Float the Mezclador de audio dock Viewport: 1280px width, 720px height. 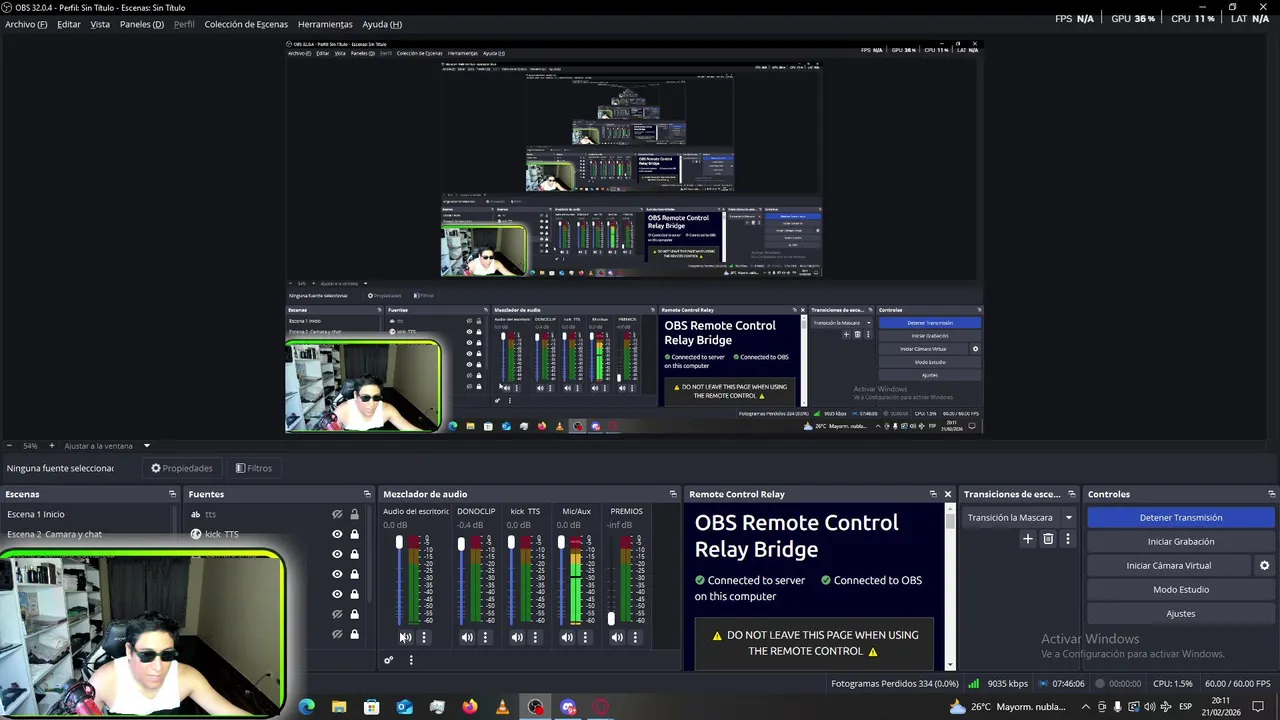(x=673, y=494)
